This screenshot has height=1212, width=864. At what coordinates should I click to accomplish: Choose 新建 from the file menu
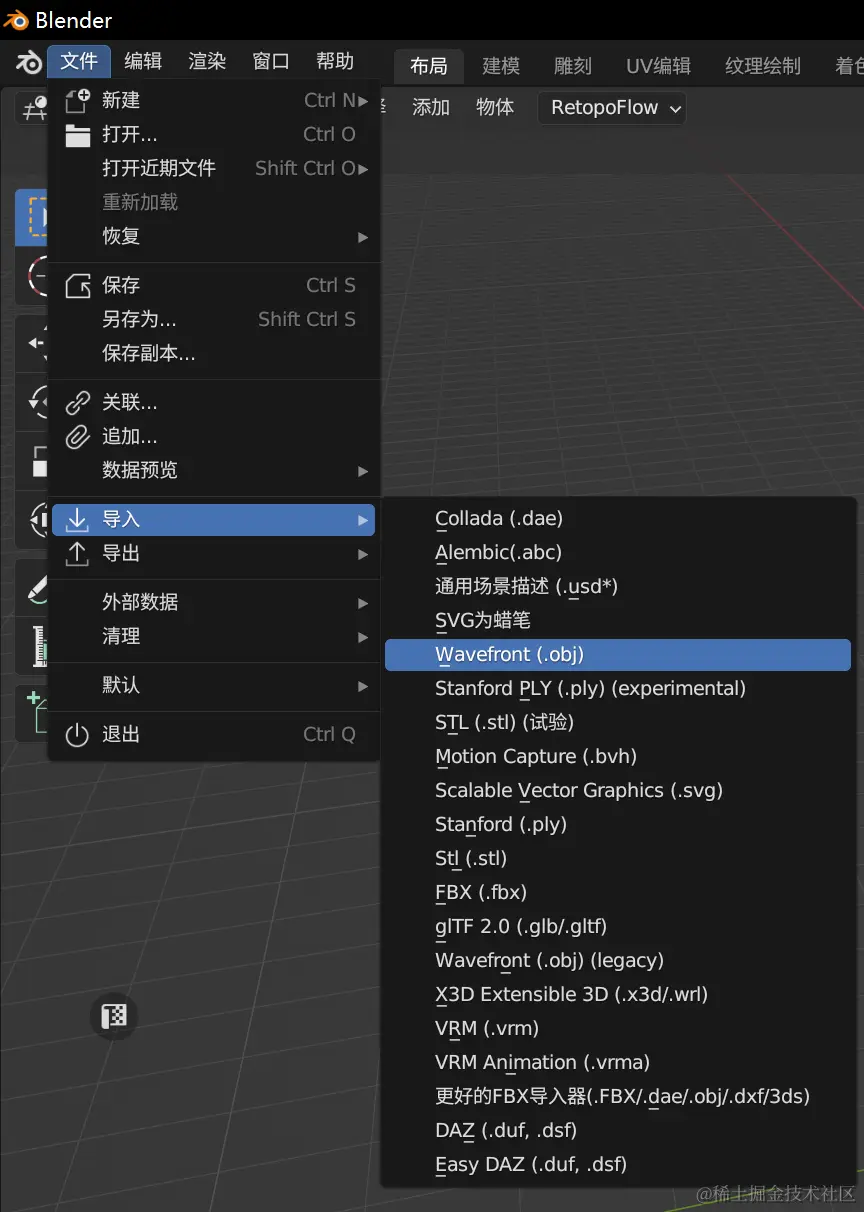pyautogui.click(x=214, y=100)
